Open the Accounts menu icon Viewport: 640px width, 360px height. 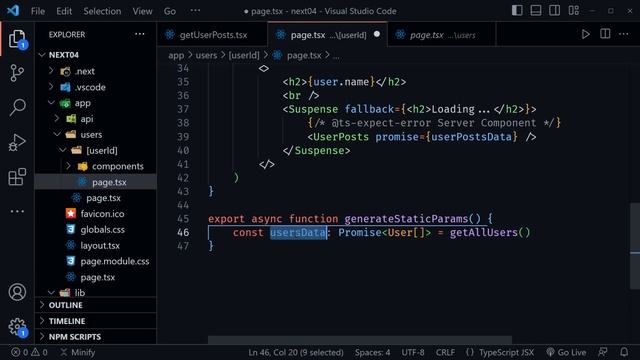point(17,292)
